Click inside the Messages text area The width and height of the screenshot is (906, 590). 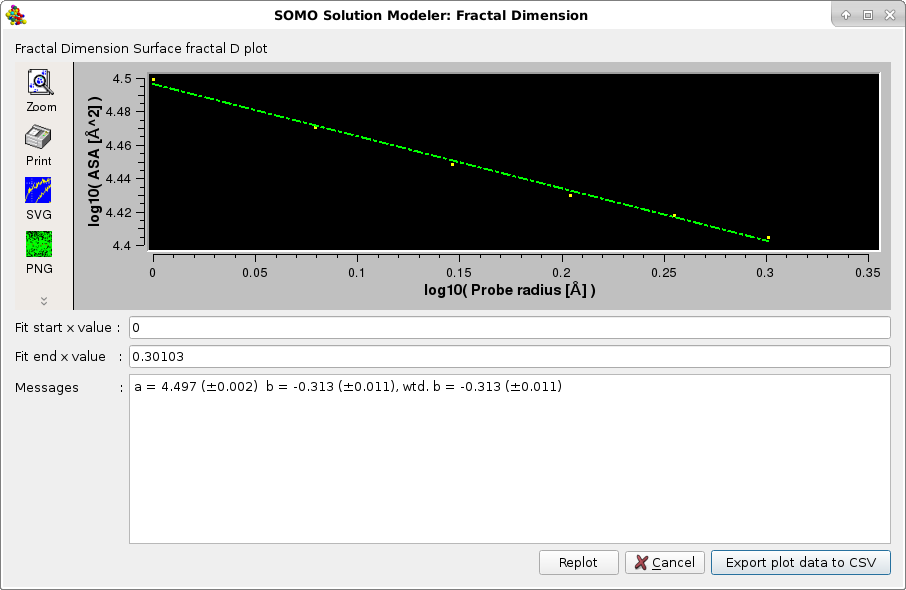pyautogui.click(x=509, y=460)
